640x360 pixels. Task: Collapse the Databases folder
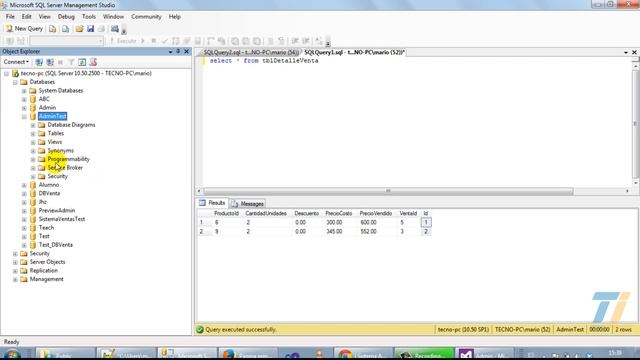pyautogui.click(x=15, y=82)
